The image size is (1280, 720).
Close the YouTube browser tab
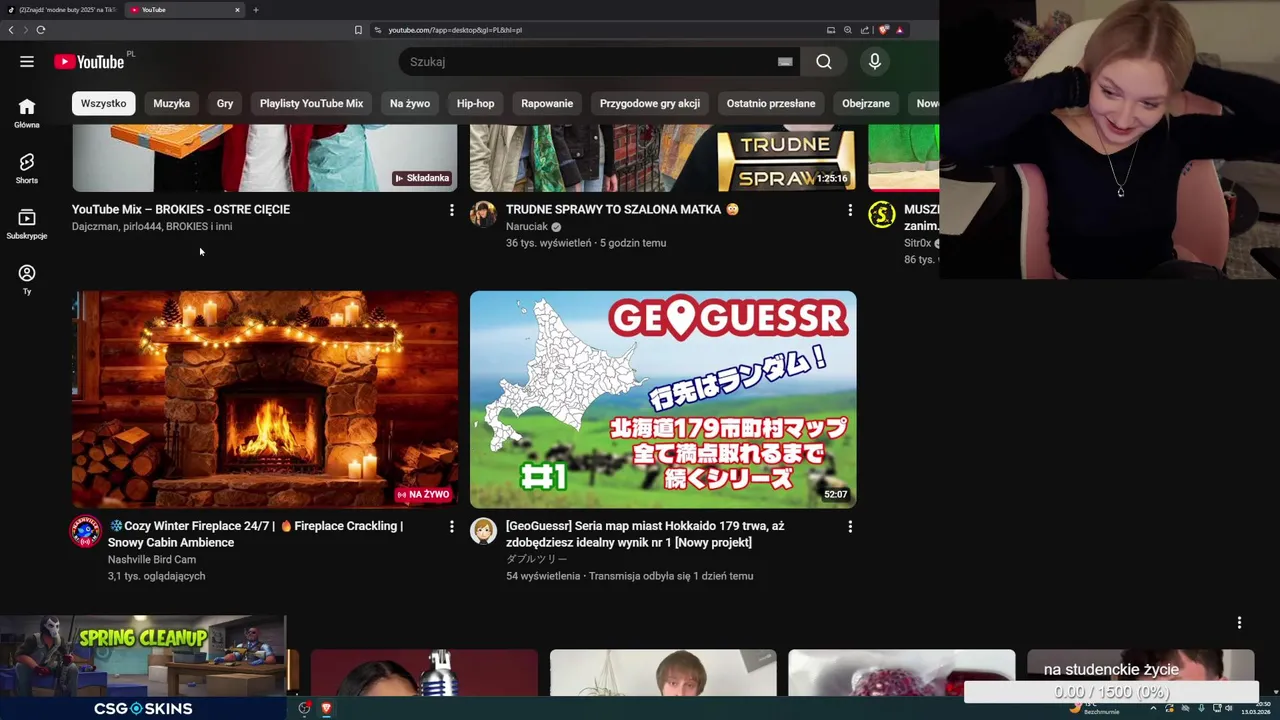pyautogui.click(x=237, y=10)
